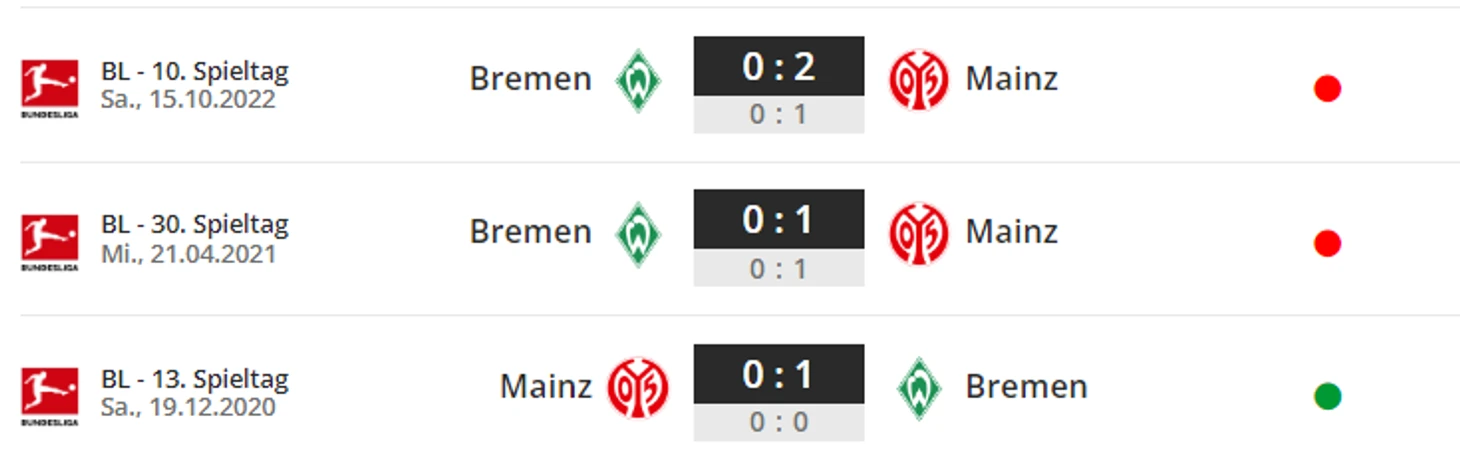Open 'BL - 30. Spieltag' matchday link
Image resolution: width=1460 pixels, height=455 pixels.
pos(195,225)
